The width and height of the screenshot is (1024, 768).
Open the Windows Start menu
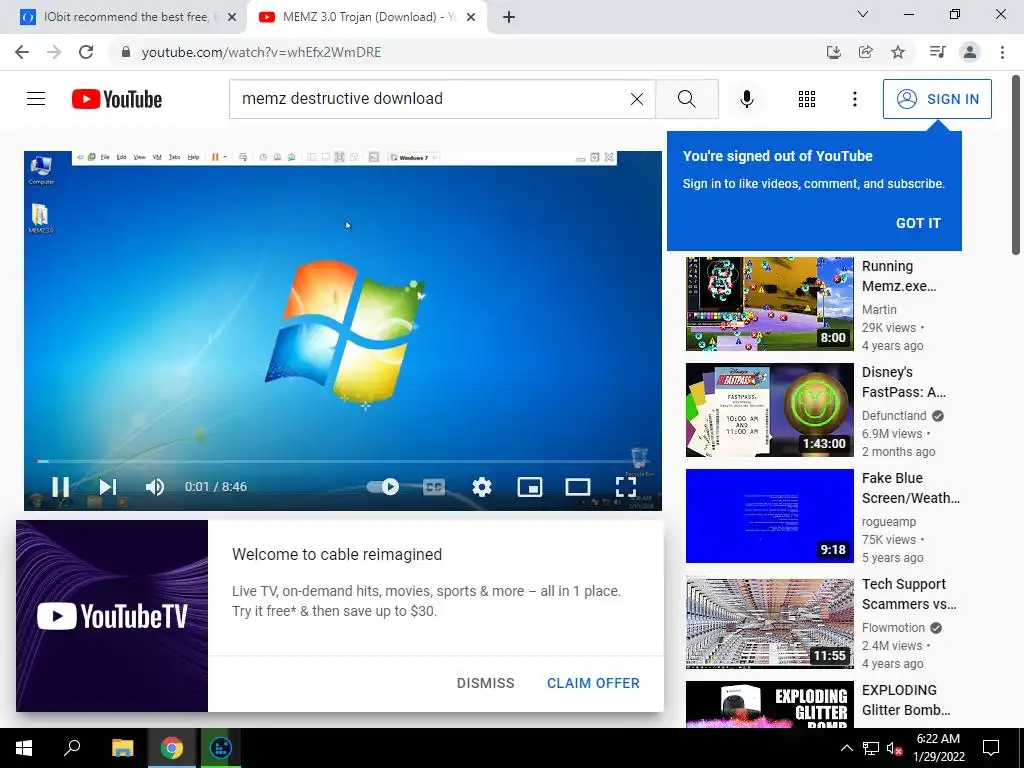[x=24, y=748]
